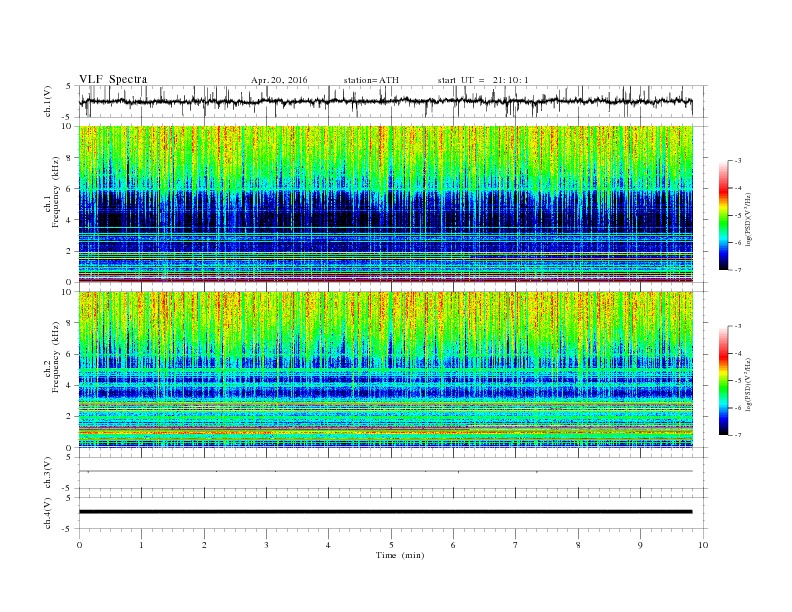Click the "7" tick on the time axis
Image resolution: width=792 pixels, height=612 pixels.
point(516,545)
